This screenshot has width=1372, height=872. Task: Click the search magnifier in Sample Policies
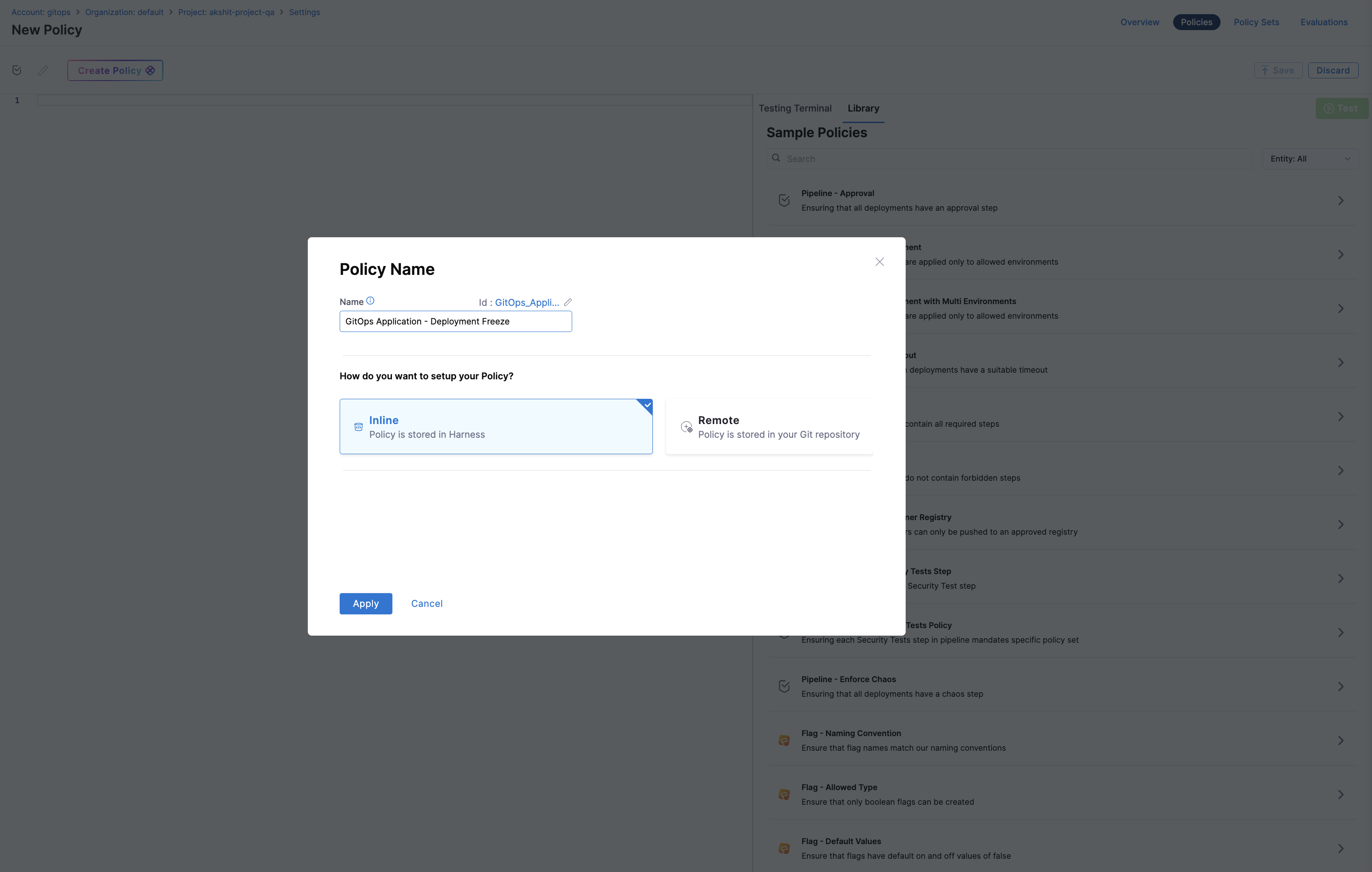(x=776, y=158)
